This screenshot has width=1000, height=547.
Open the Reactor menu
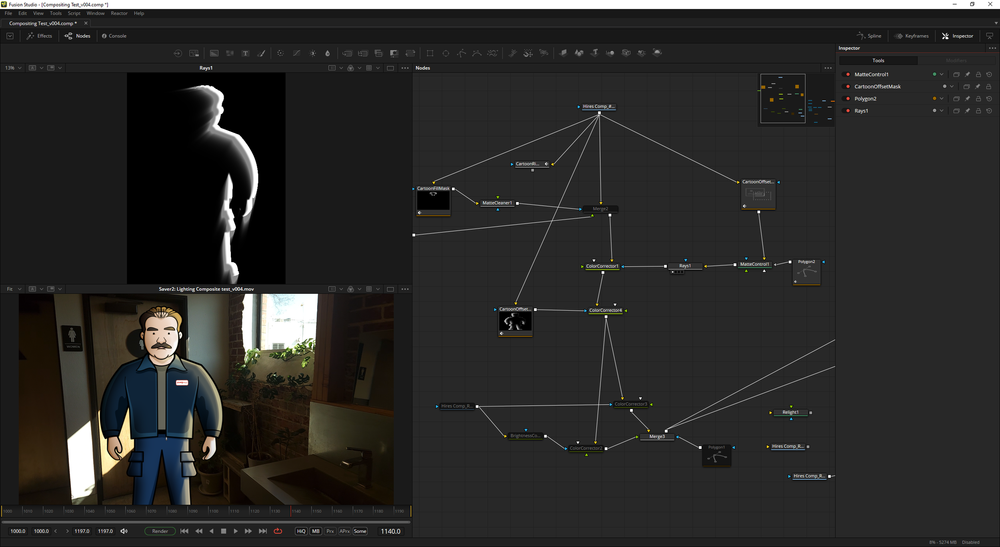pos(119,13)
